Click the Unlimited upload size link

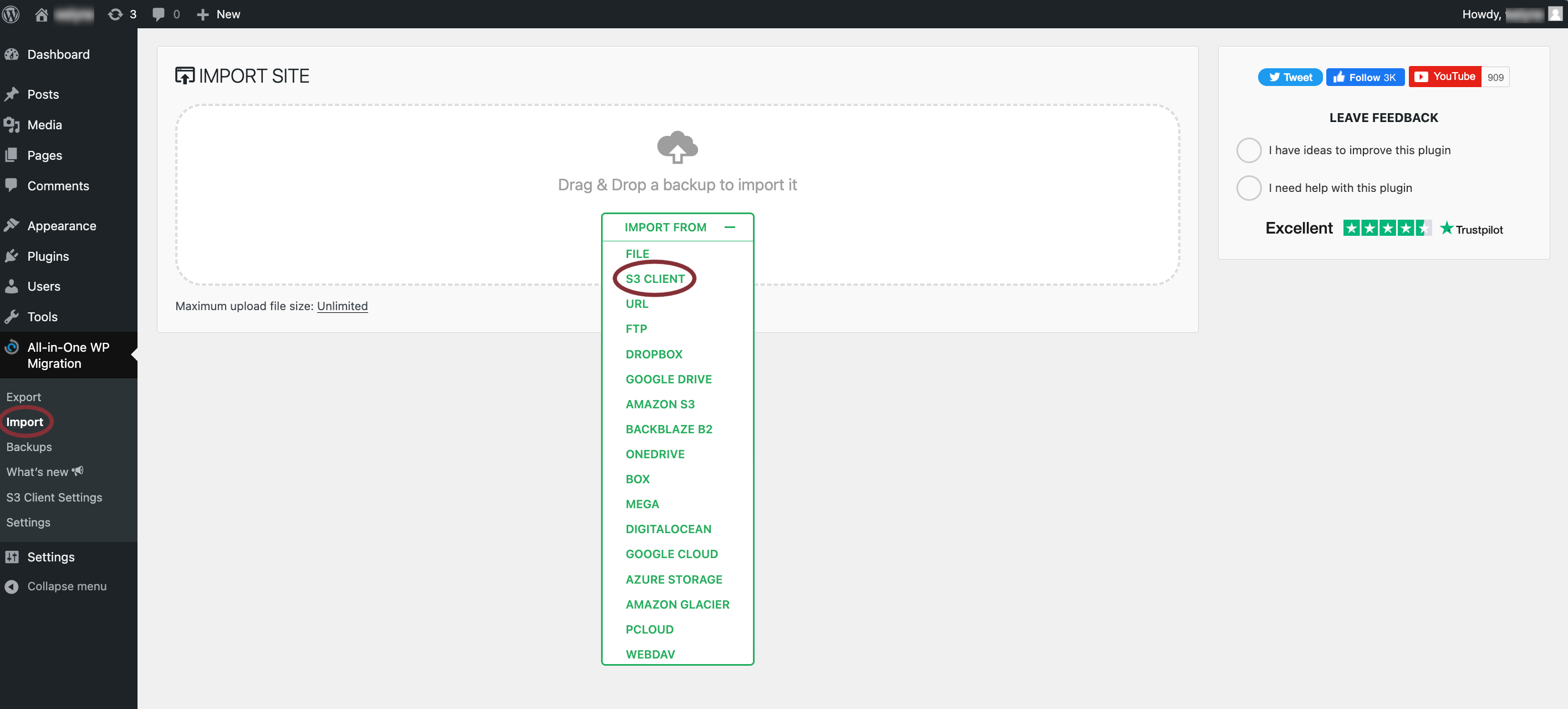(x=342, y=306)
